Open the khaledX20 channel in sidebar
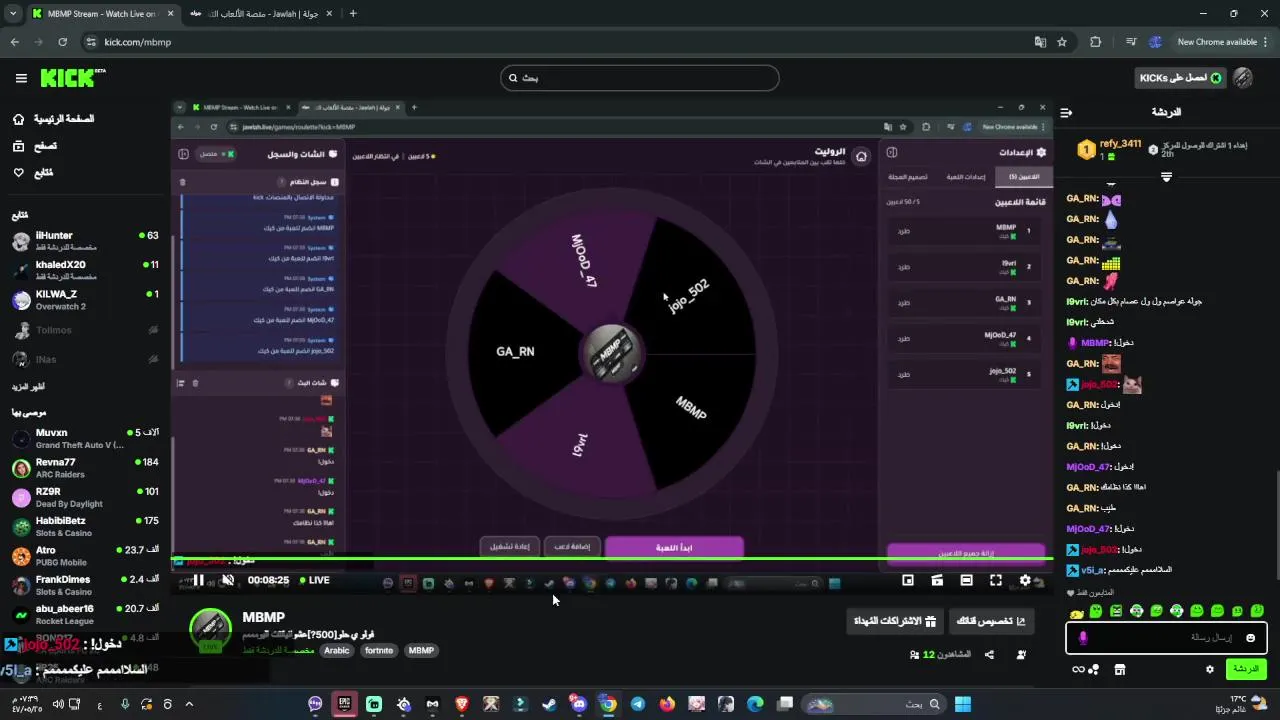This screenshot has height=720, width=1280. [84, 270]
